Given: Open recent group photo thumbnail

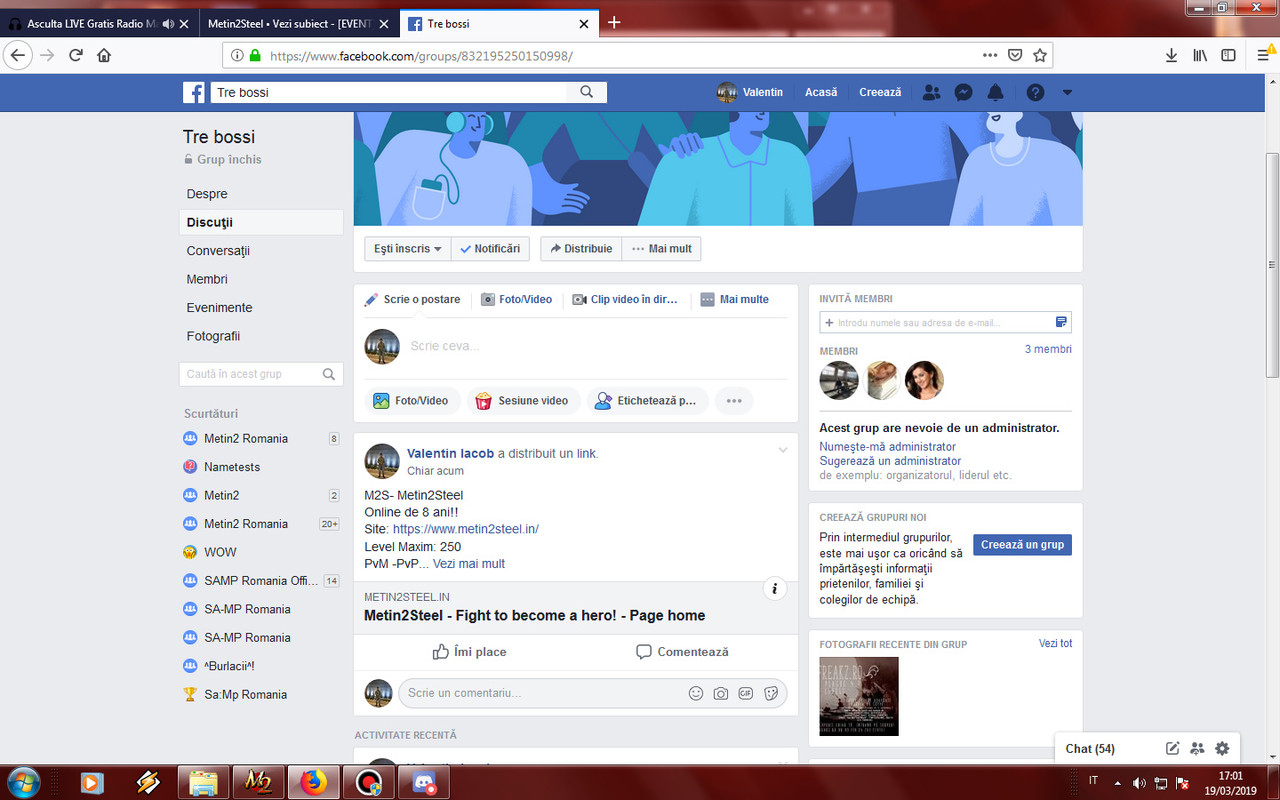Looking at the screenshot, I should pos(859,696).
